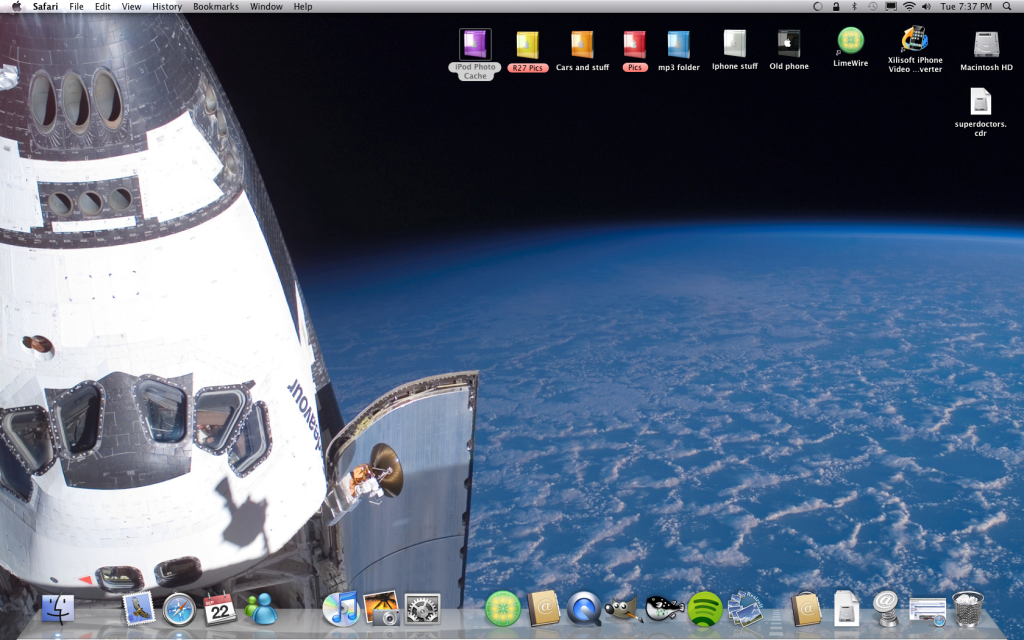Open the Iphone stuff folder
Viewport: 1024px width, 640px height.
733,45
